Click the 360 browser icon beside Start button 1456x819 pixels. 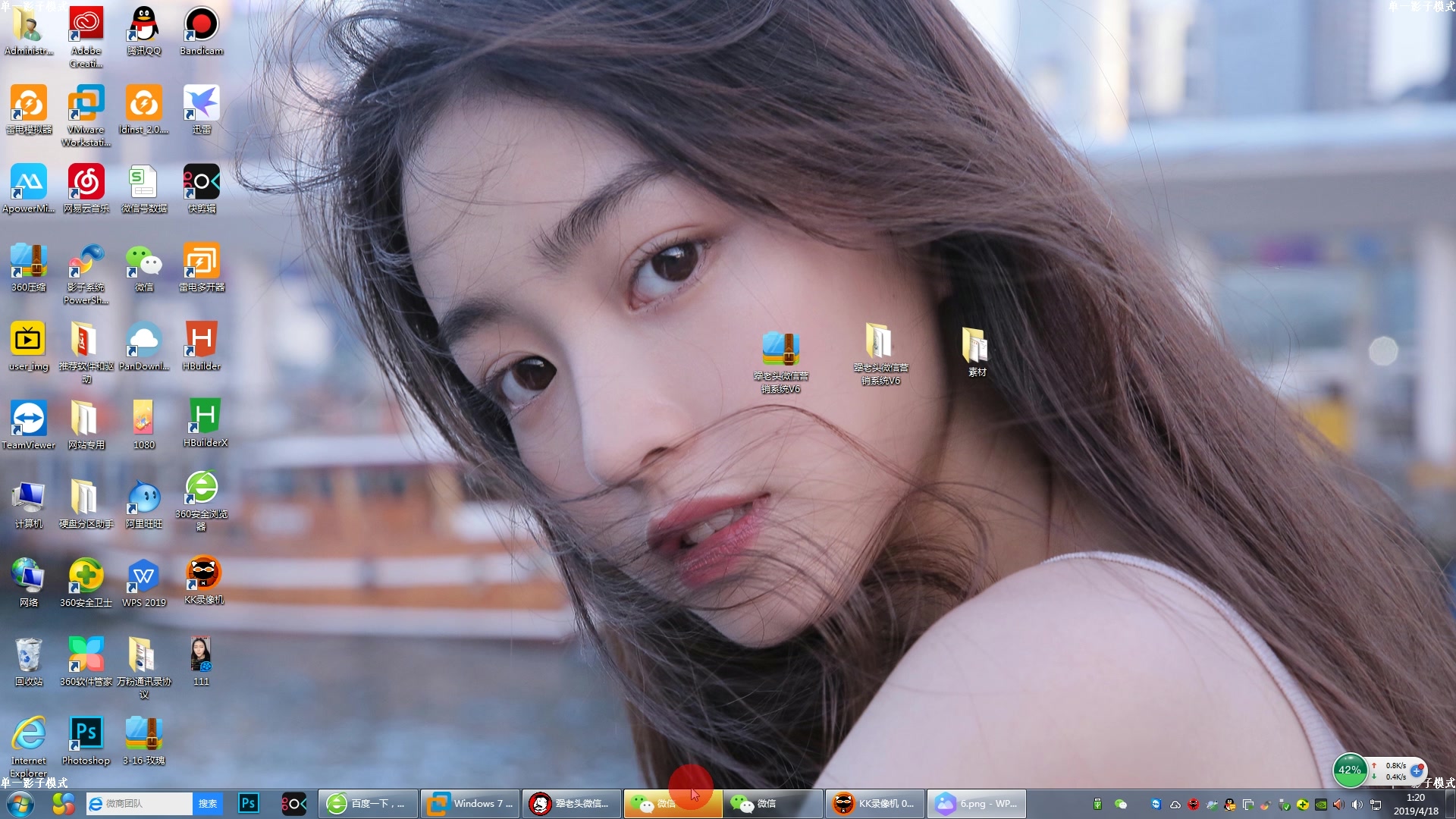(x=63, y=804)
